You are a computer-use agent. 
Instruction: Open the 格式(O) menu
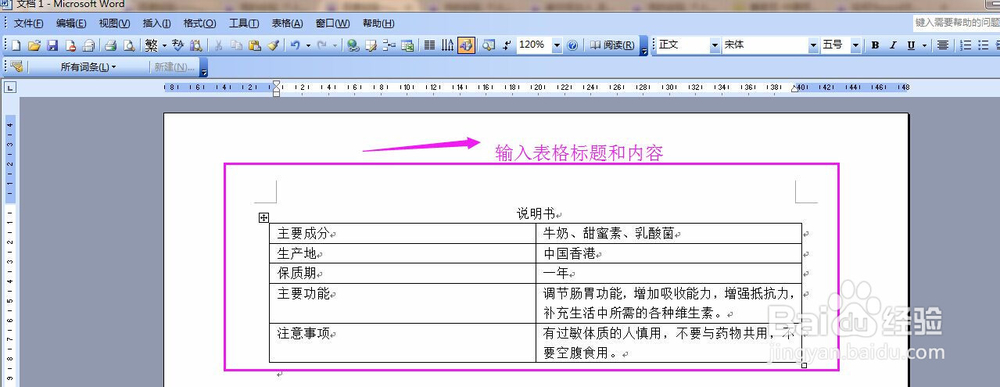(200, 24)
